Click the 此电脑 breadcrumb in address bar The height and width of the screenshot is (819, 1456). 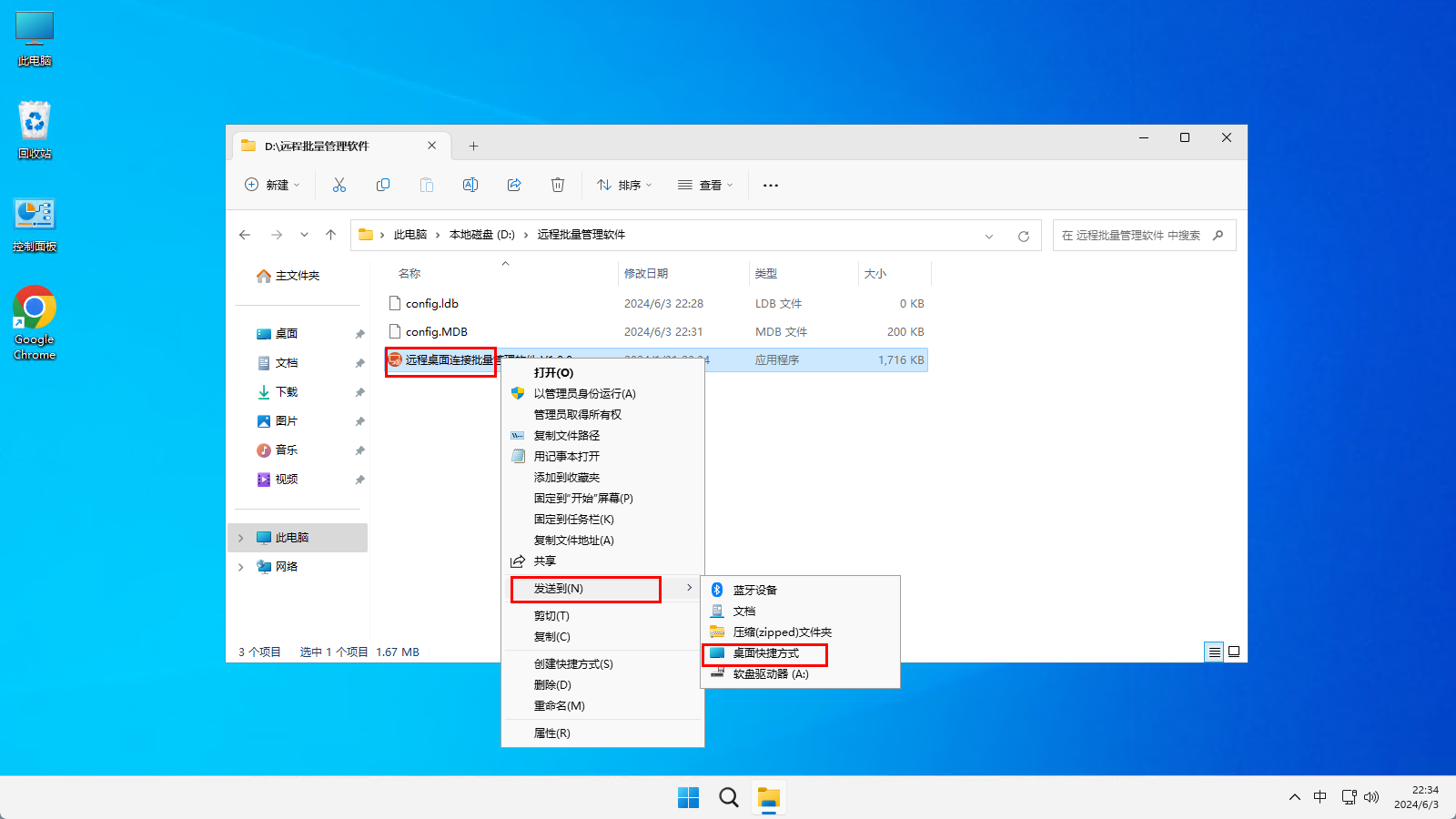pyautogui.click(x=410, y=235)
